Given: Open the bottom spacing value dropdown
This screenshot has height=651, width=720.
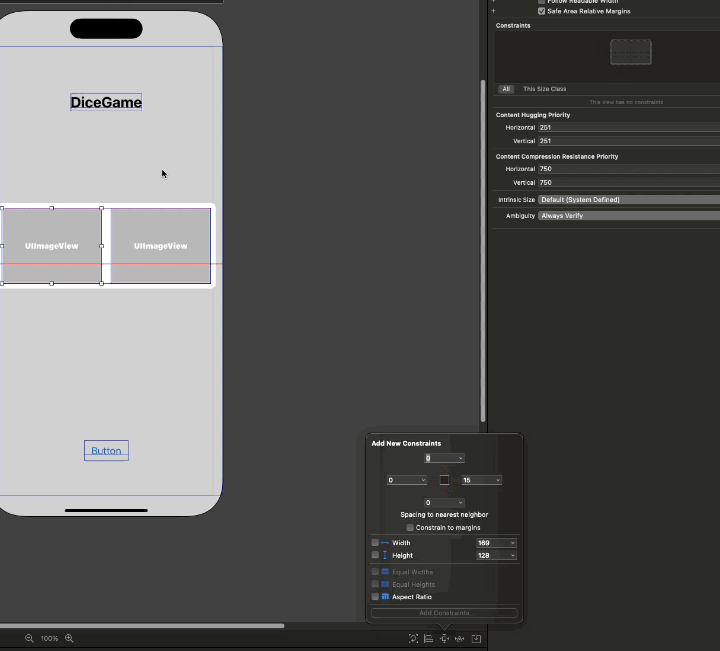Looking at the screenshot, I should pyautogui.click(x=460, y=503).
